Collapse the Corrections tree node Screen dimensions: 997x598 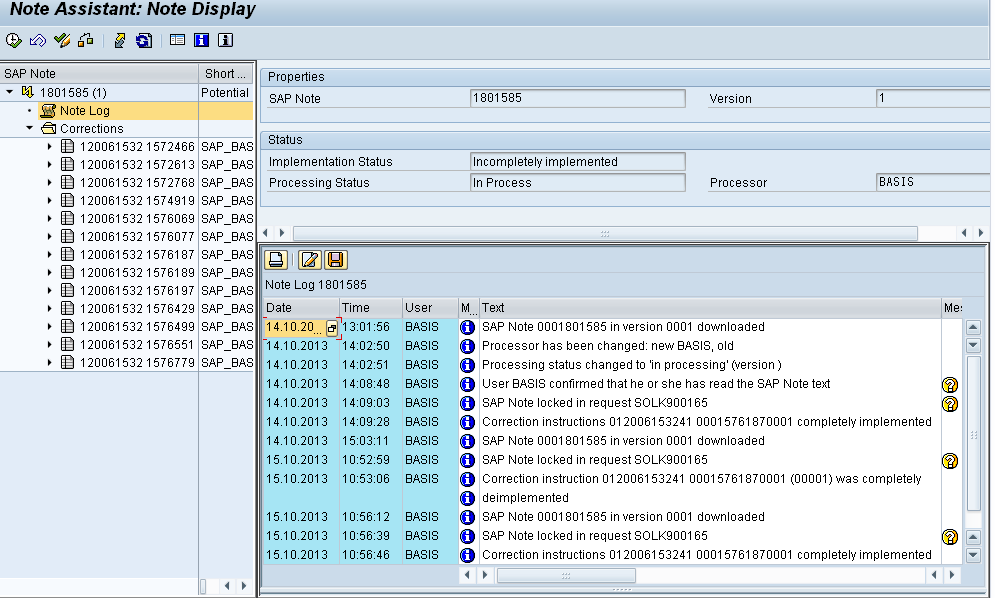coord(29,128)
